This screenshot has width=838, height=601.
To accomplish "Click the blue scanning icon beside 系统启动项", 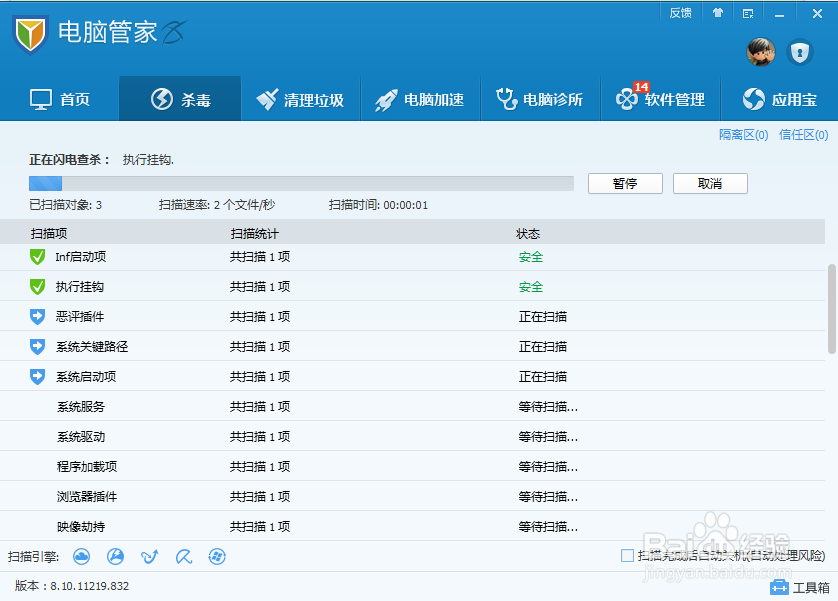I will [x=37, y=377].
